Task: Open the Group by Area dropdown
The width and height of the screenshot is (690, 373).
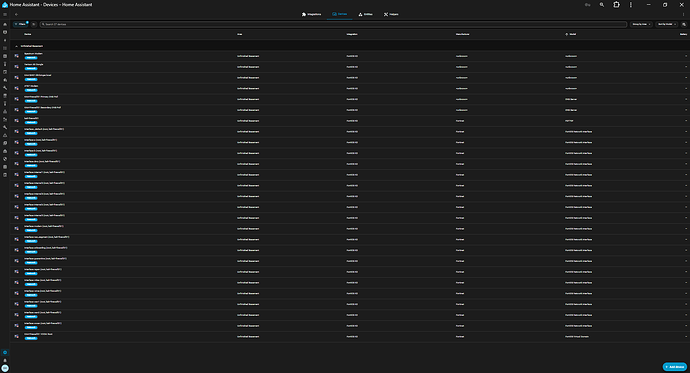Action: tap(641, 24)
